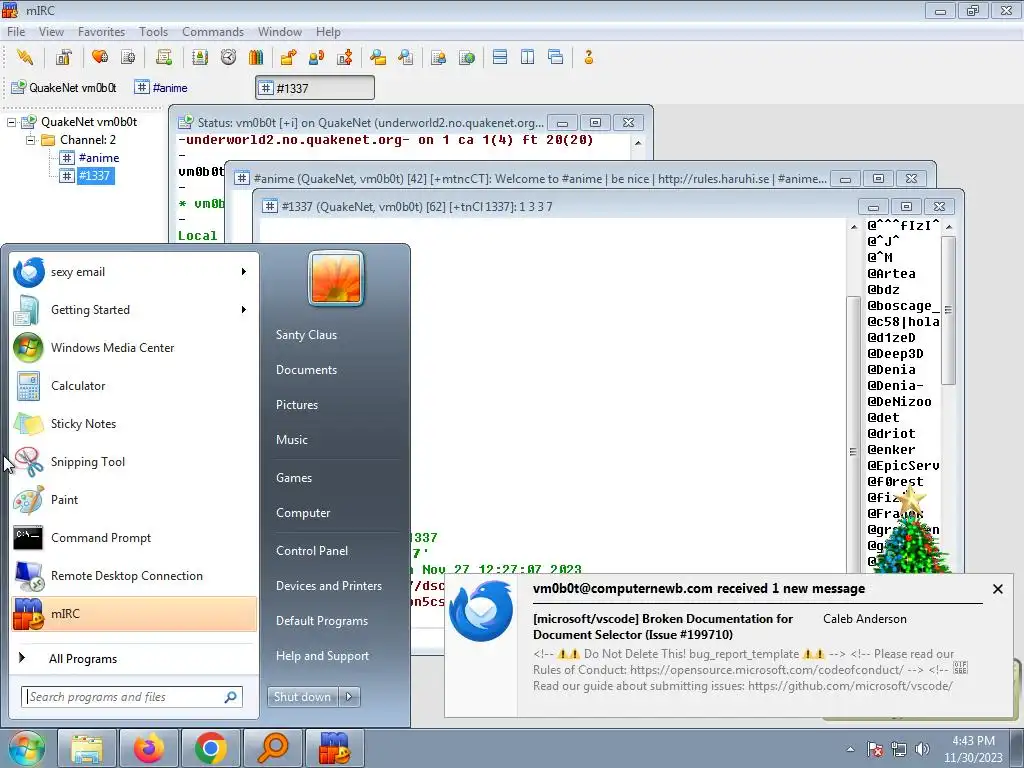Launch Paint from the Start menu

(134, 500)
